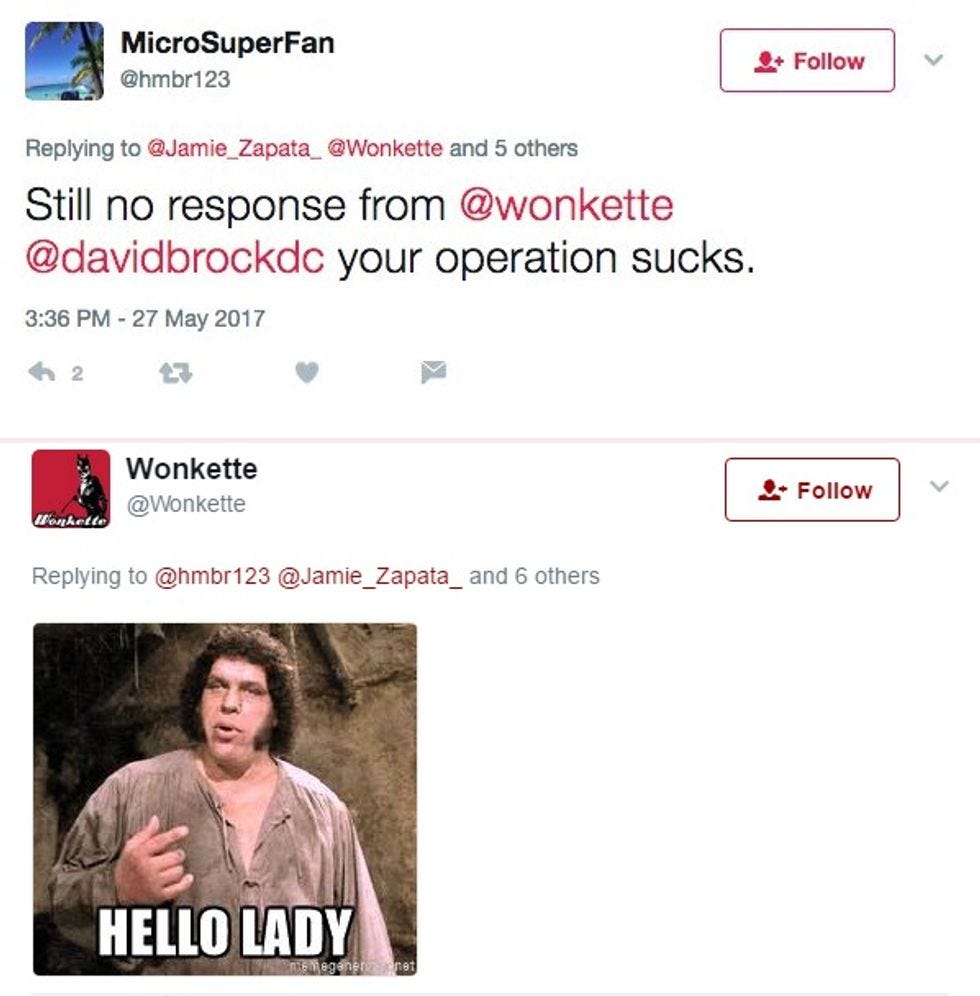The image size is (980, 996).
Task: Expand options chevron on Wonkette's tweet
Action: (x=939, y=487)
